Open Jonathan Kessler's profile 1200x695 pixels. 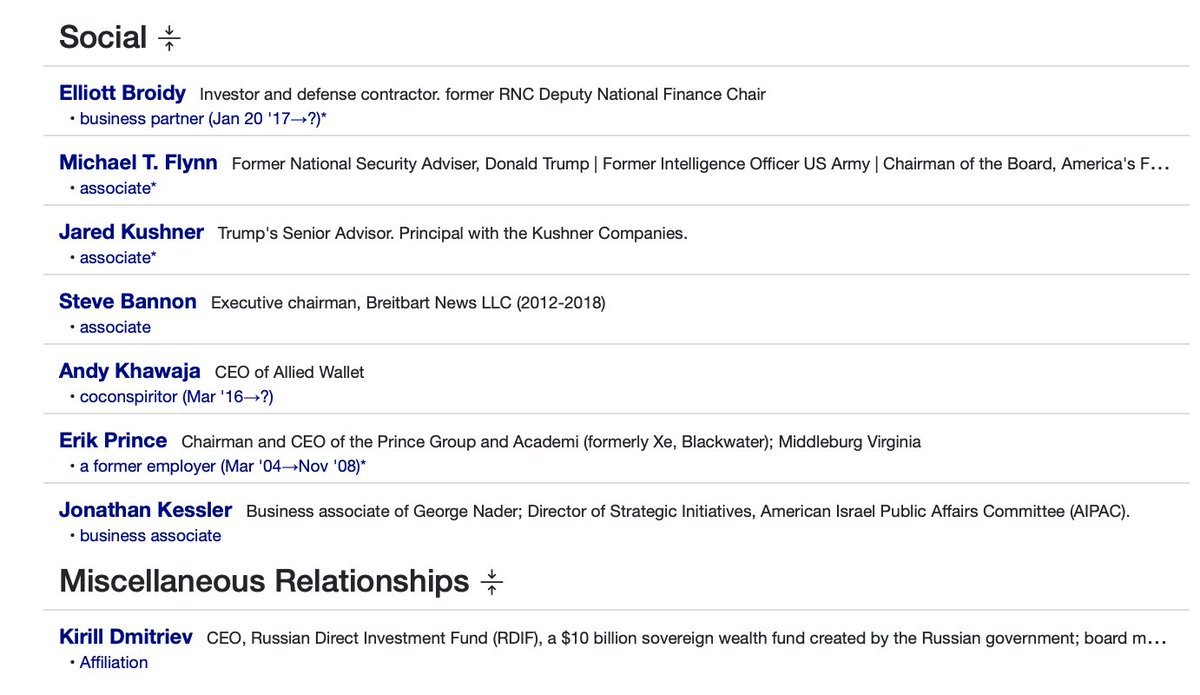click(x=145, y=510)
